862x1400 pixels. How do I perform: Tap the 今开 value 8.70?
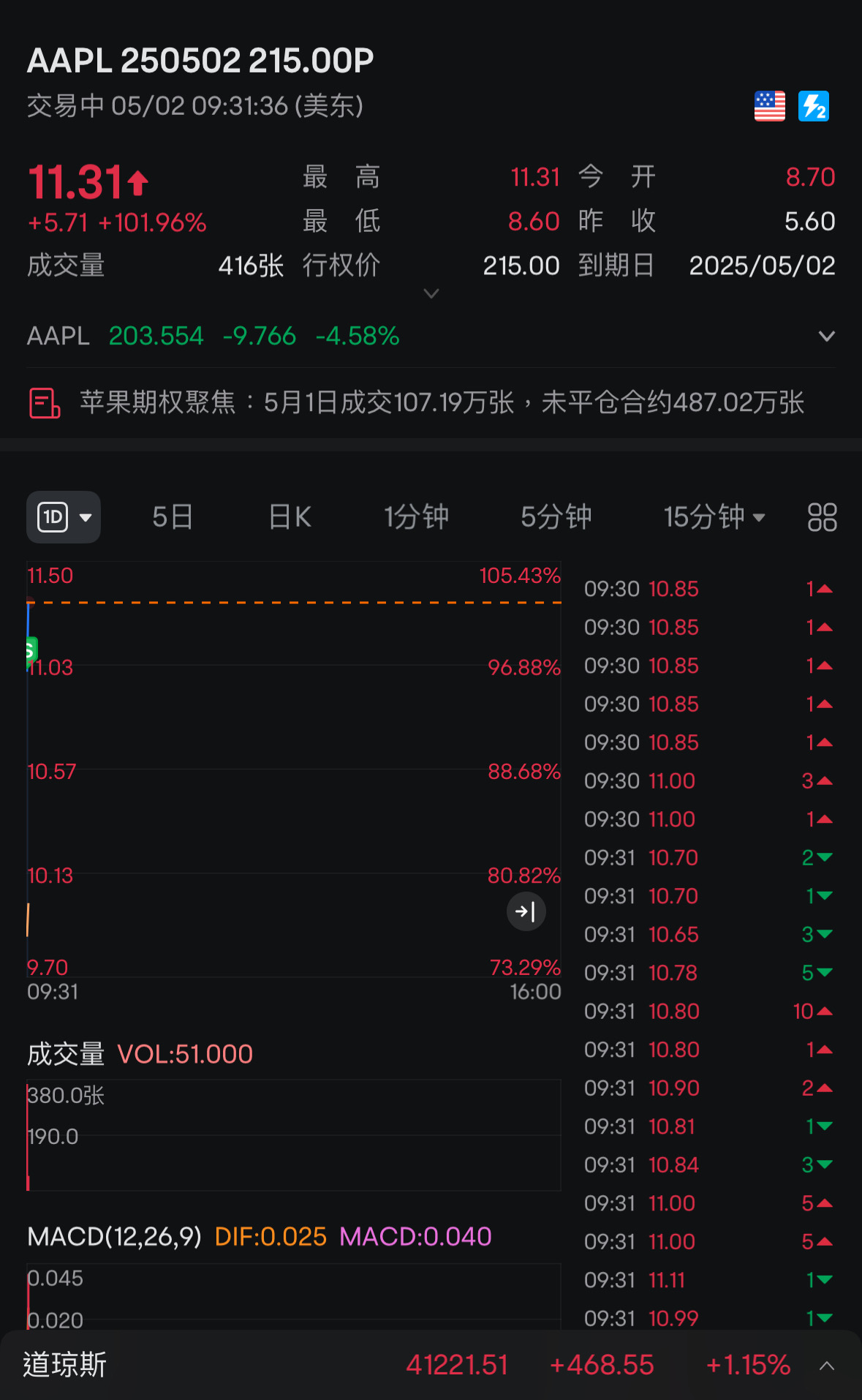click(x=810, y=177)
